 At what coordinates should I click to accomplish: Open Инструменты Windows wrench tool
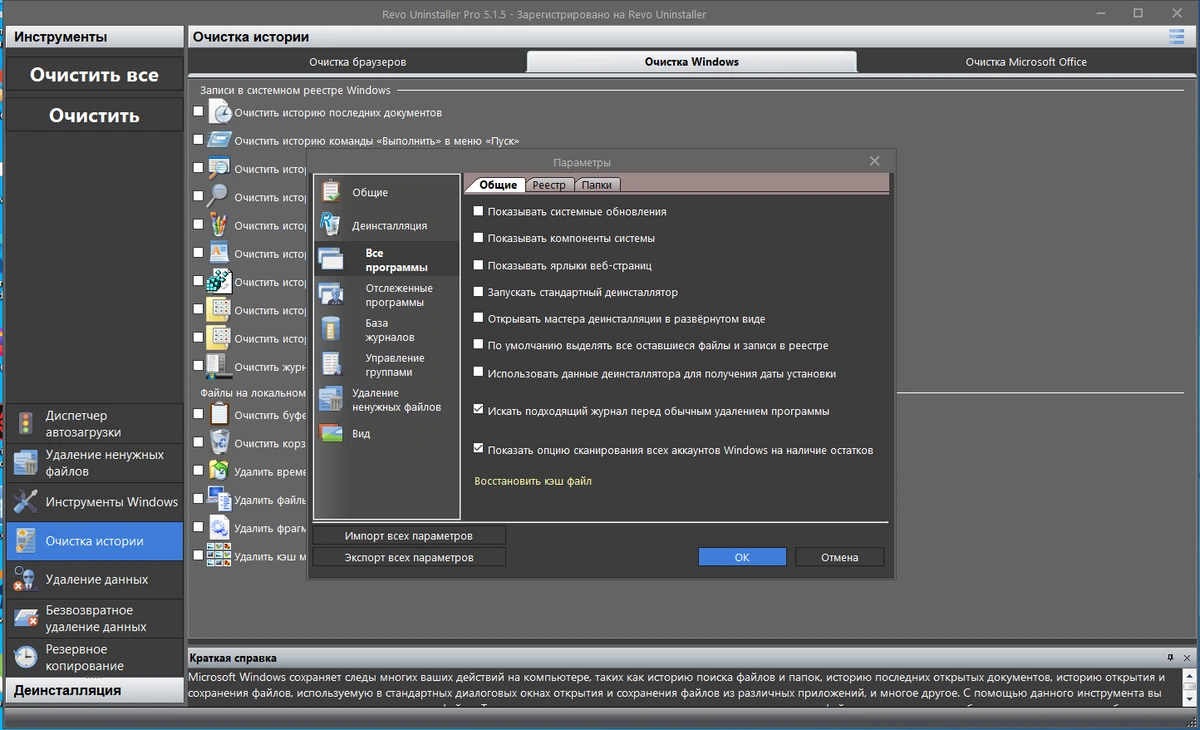point(95,502)
